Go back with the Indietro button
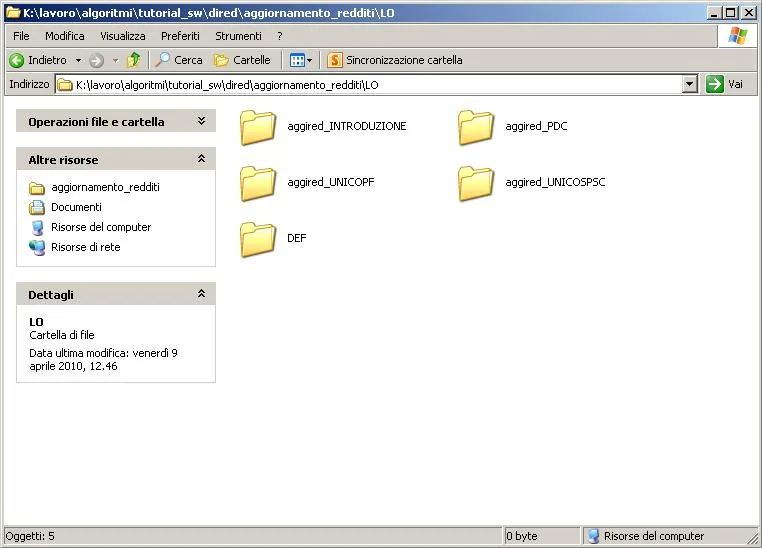This screenshot has width=762, height=548. pyautogui.click(x=38, y=60)
